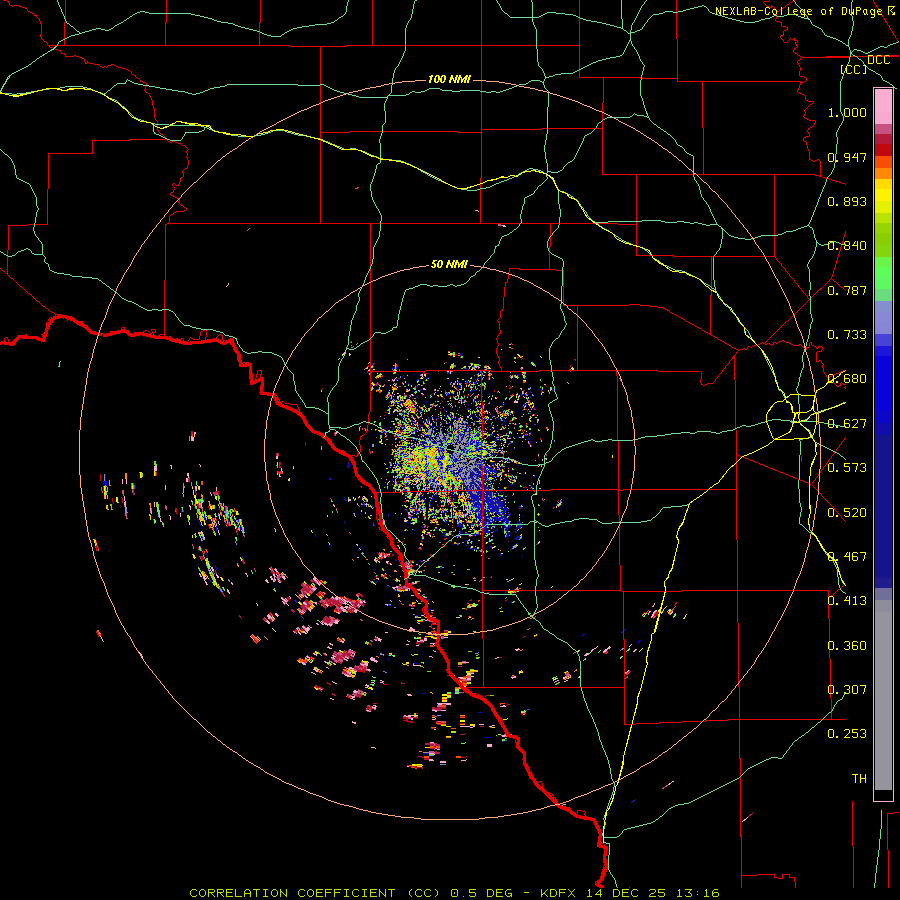
Task: Click the 0.627 scale value
Action: click(x=847, y=424)
